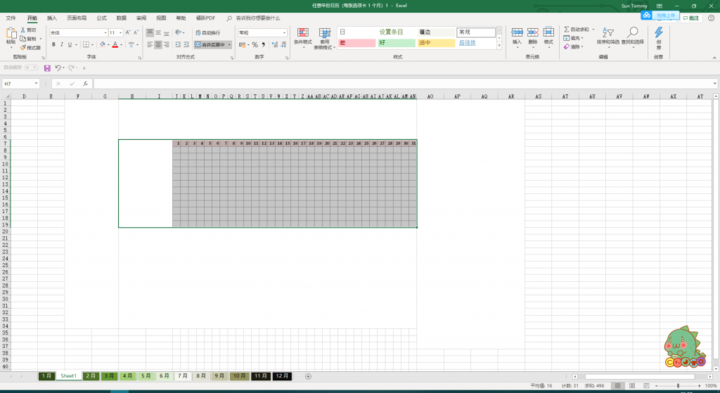Click the purple Save icon in quick access

click(x=47, y=68)
